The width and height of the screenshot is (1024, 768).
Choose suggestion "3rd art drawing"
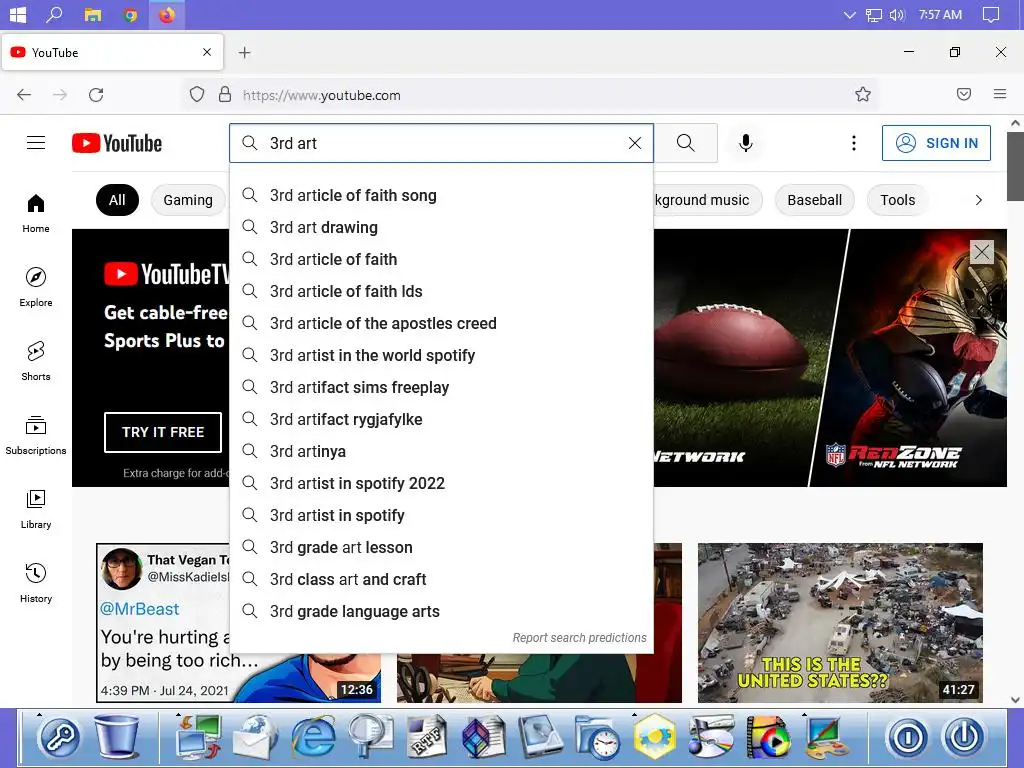(x=441, y=227)
